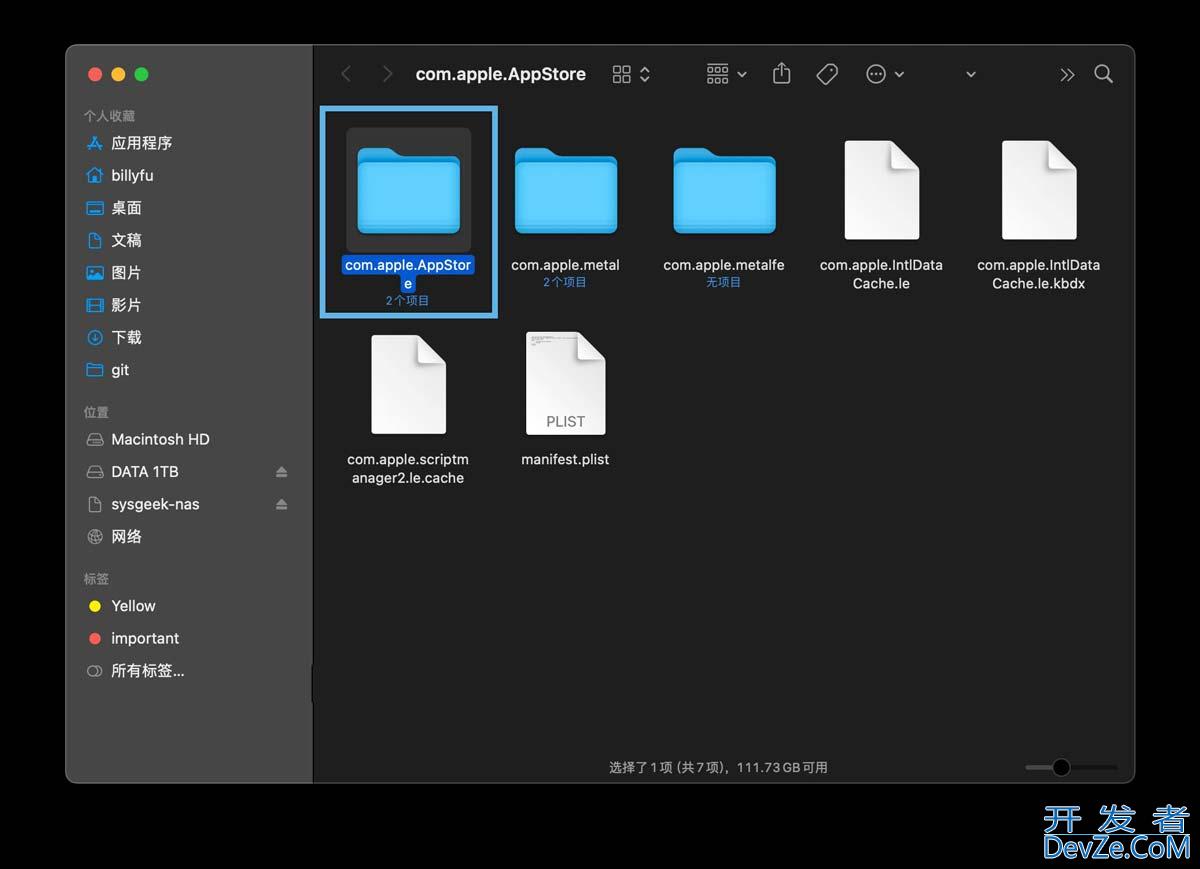The height and width of the screenshot is (869, 1200).
Task: Click the com.apple.IntlDataCache.le.kbdx filename text
Action: coord(1039,274)
